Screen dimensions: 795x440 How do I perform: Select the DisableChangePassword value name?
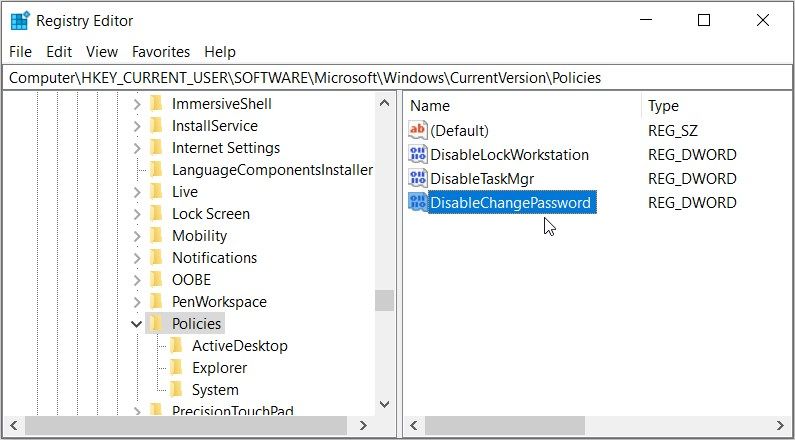pos(511,202)
